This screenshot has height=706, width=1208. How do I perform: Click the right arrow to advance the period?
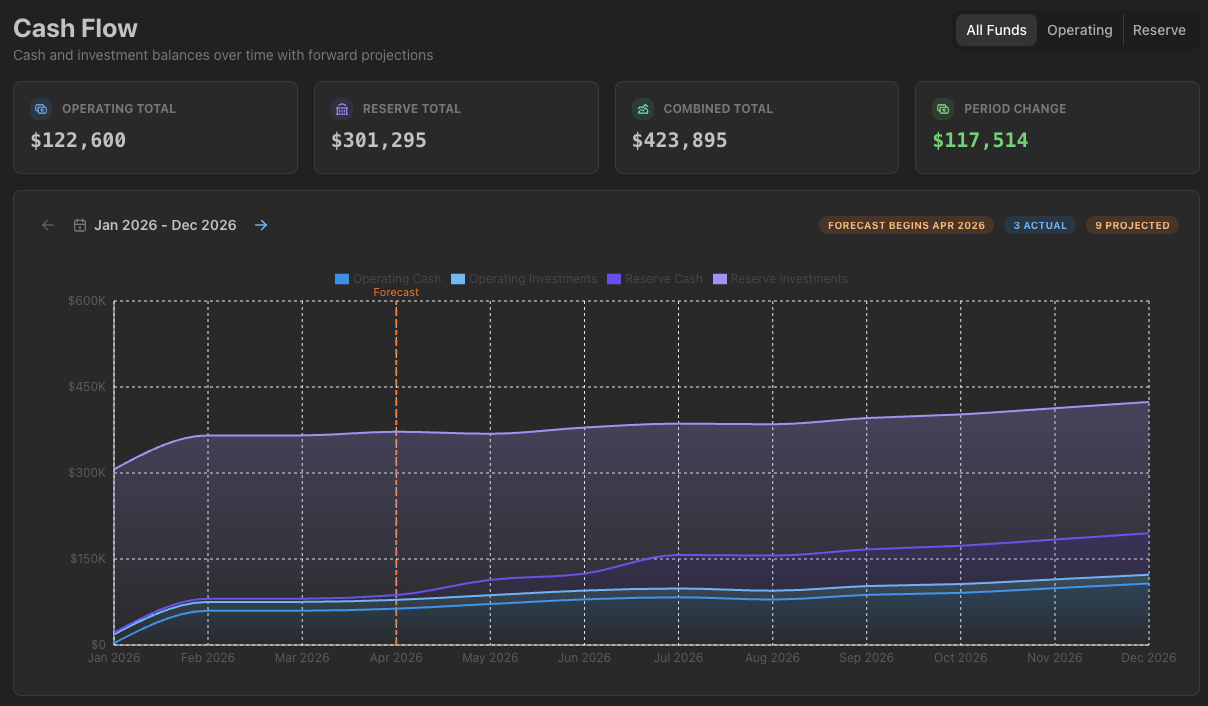(261, 225)
